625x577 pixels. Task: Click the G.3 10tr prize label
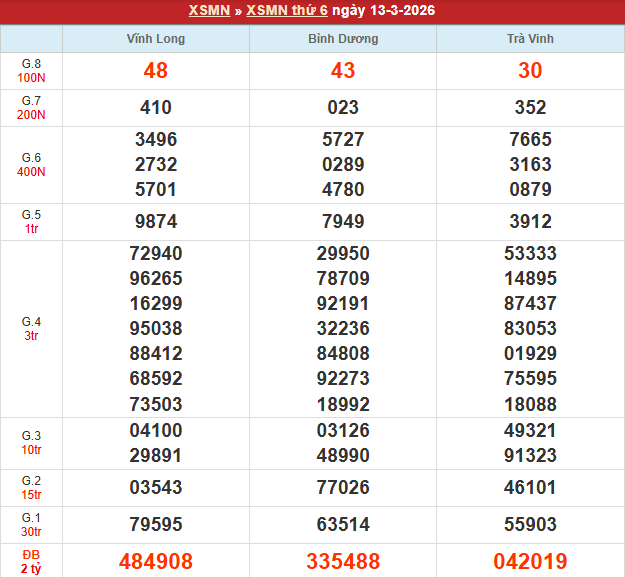(x=31, y=443)
